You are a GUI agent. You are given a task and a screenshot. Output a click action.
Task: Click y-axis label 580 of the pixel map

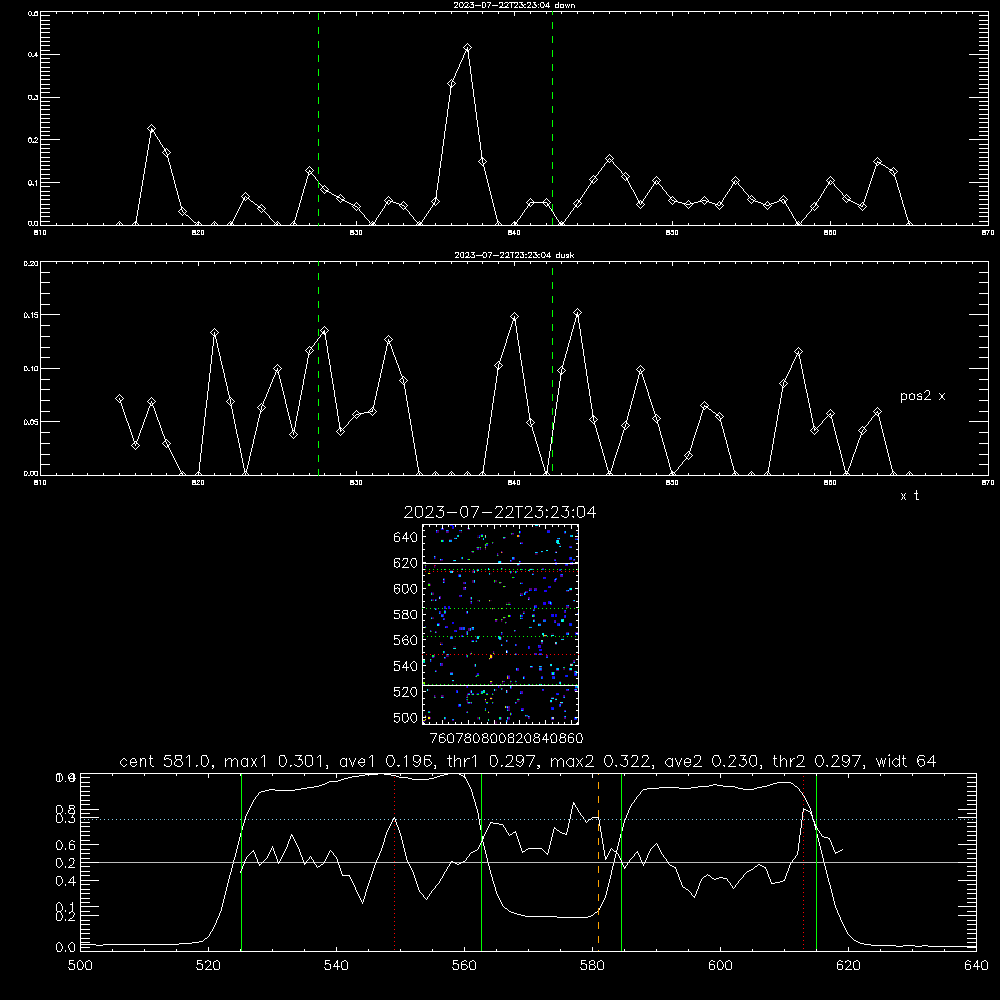click(x=406, y=615)
